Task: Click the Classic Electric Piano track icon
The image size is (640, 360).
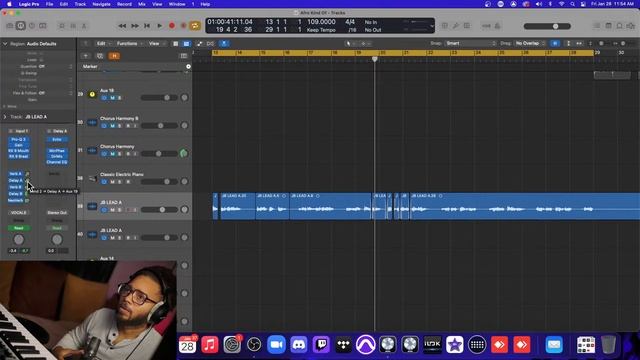Action: pos(92,178)
